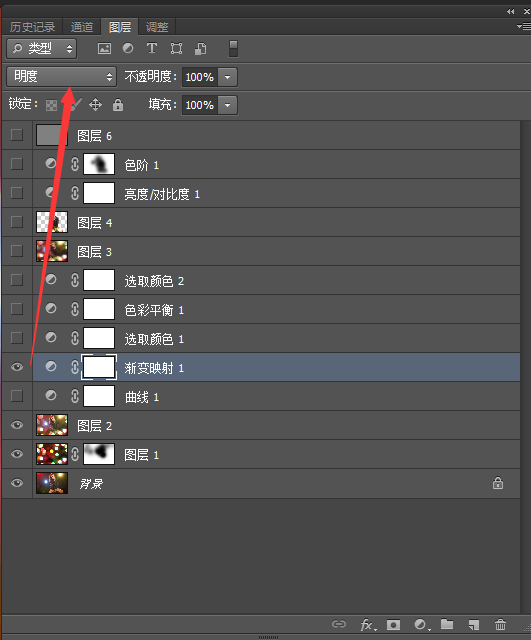Select the 曲线 1 layer
This screenshot has height=640, width=531.
pyautogui.click(x=276, y=396)
